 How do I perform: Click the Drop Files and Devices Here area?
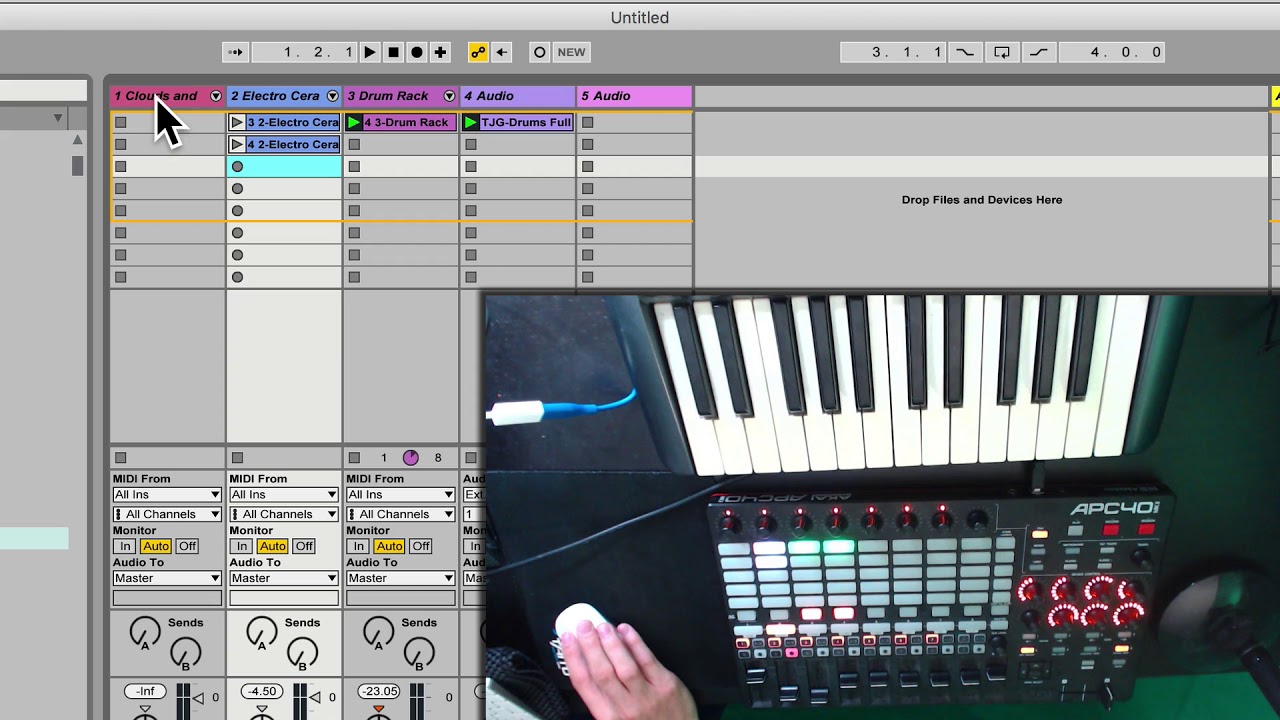pos(981,200)
